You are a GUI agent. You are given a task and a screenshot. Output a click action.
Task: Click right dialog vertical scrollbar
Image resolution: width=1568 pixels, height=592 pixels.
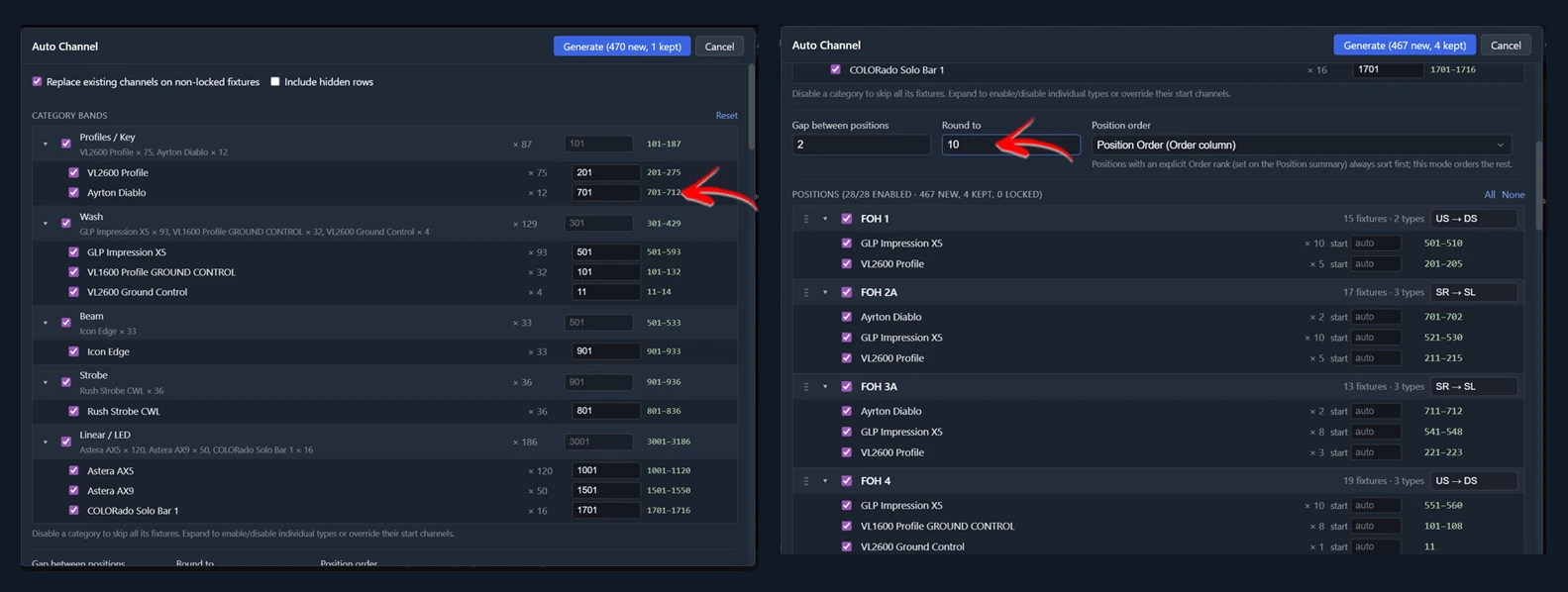pyautogui.click(x=1538, y=186)
